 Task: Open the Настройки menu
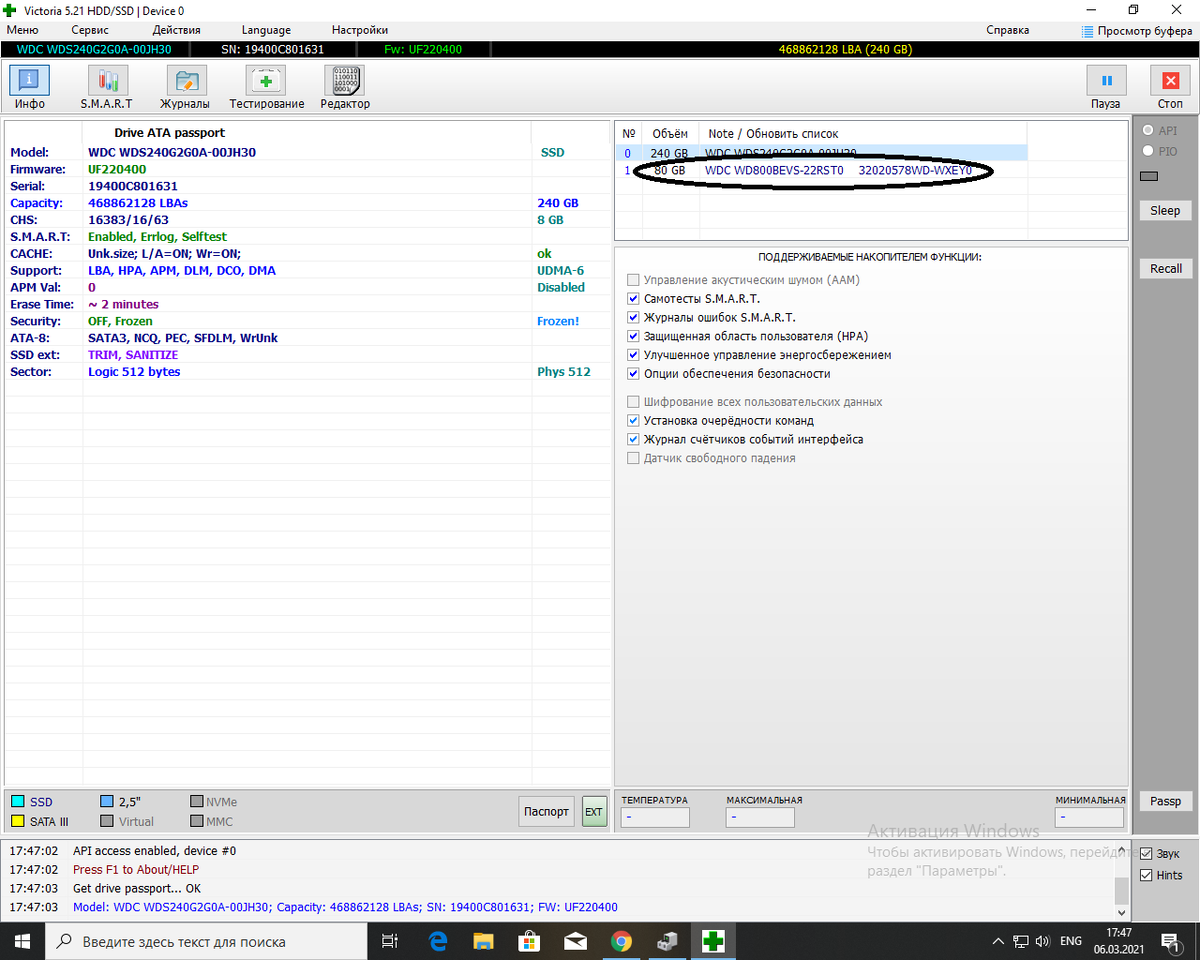pos(360,30)
